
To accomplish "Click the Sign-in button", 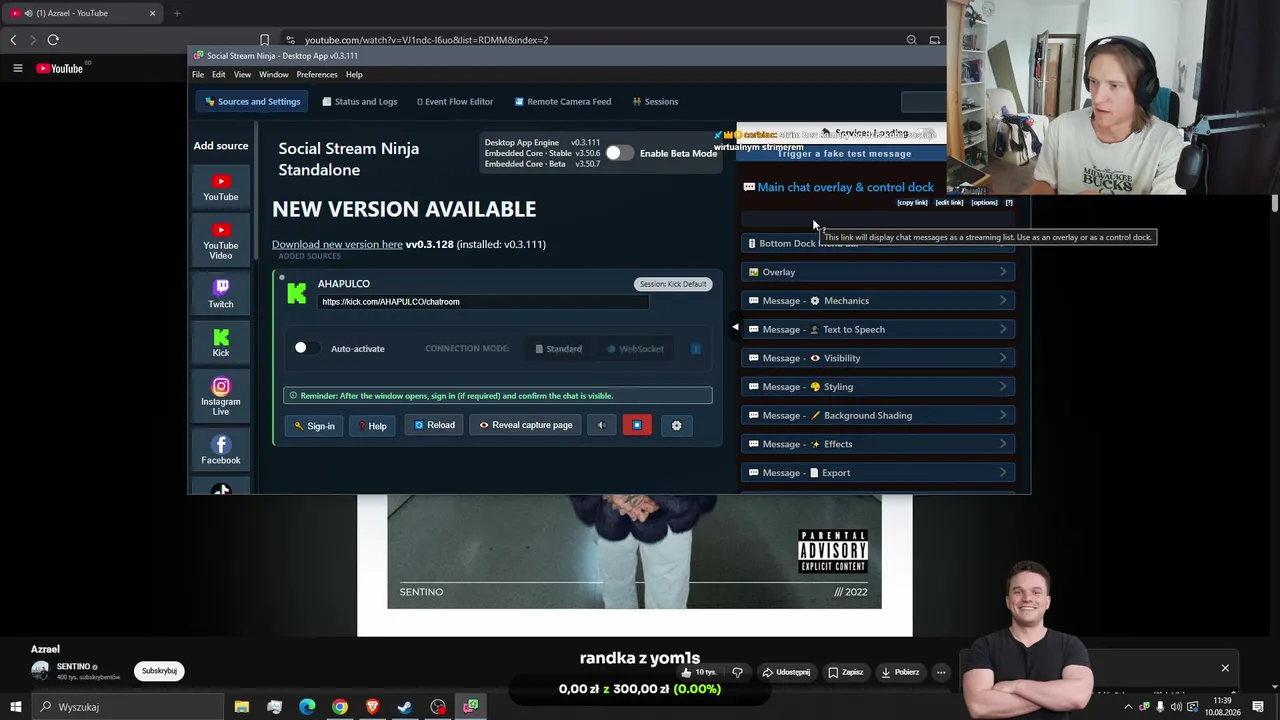I will point(314,426).
